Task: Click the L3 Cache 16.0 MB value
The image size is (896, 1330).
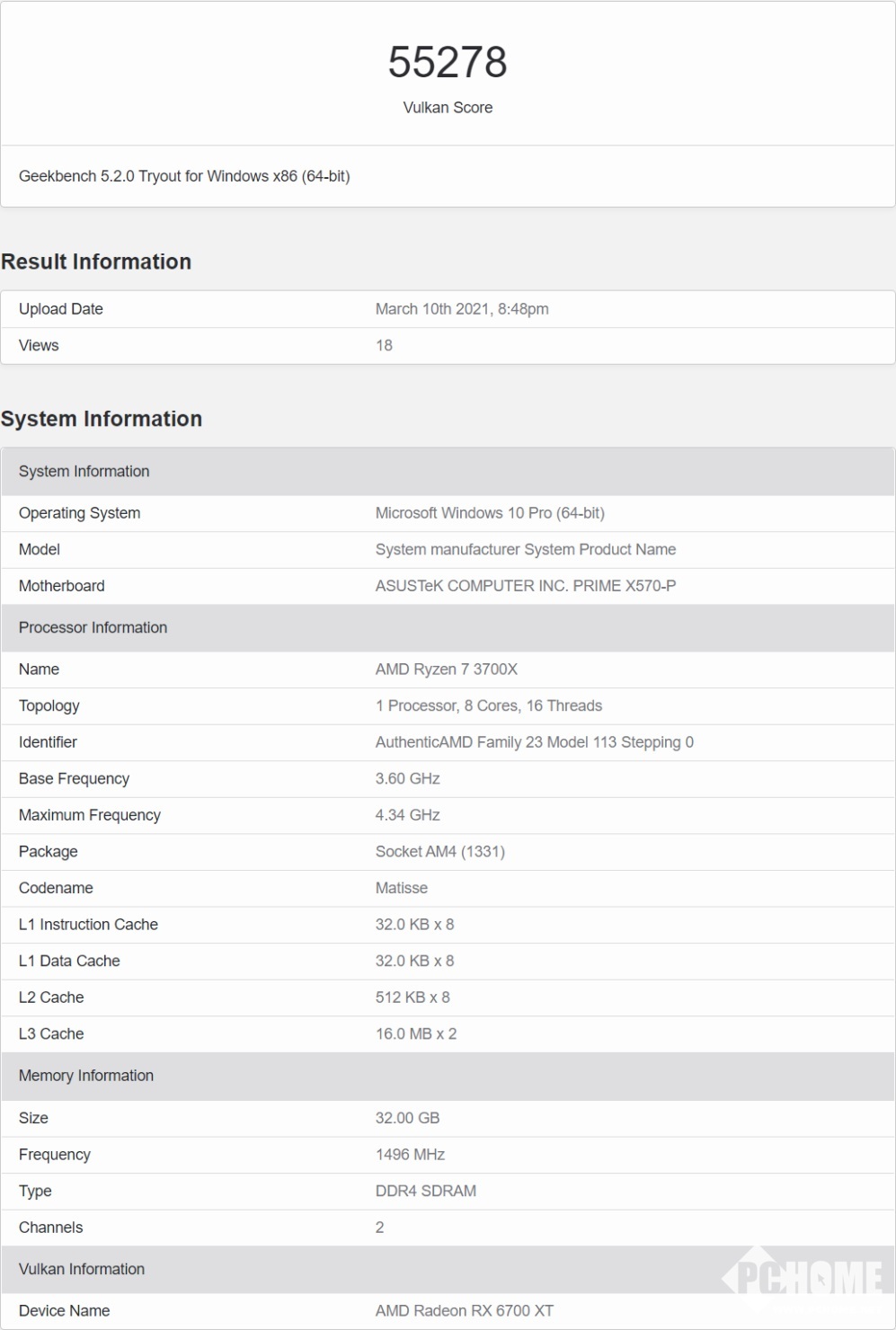Action: coord(416,1033)
